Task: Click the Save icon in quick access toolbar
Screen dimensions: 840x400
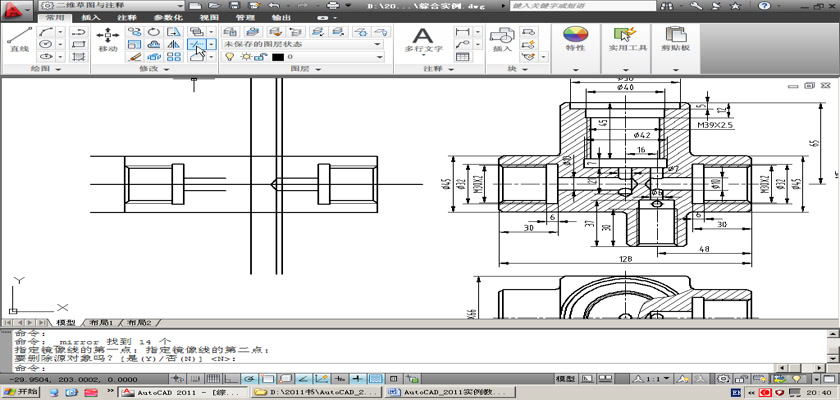Action: tap(234, 6)
